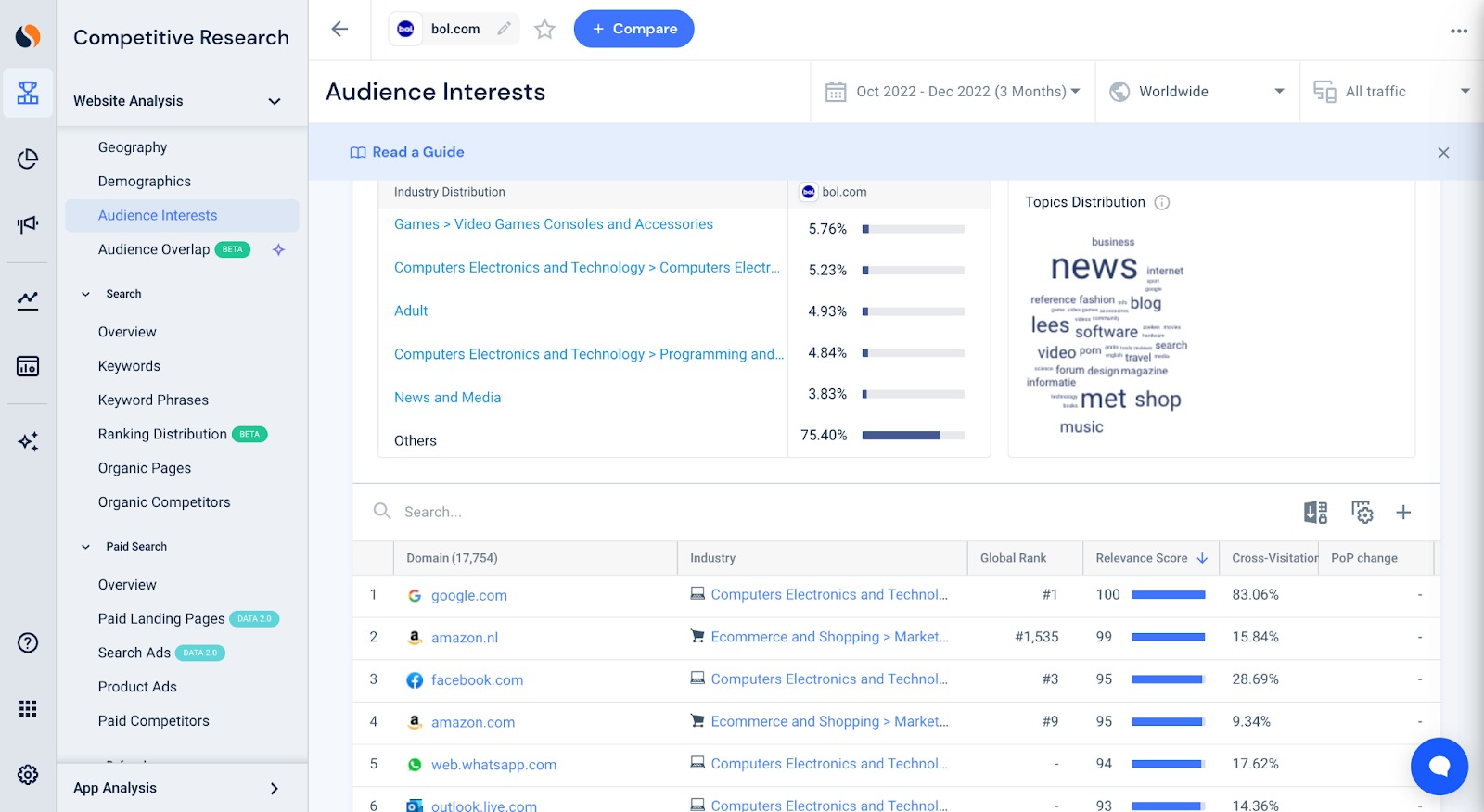Open Ranking Distribution page
This screenshot has width=1484, height=812.
[162, 434]
